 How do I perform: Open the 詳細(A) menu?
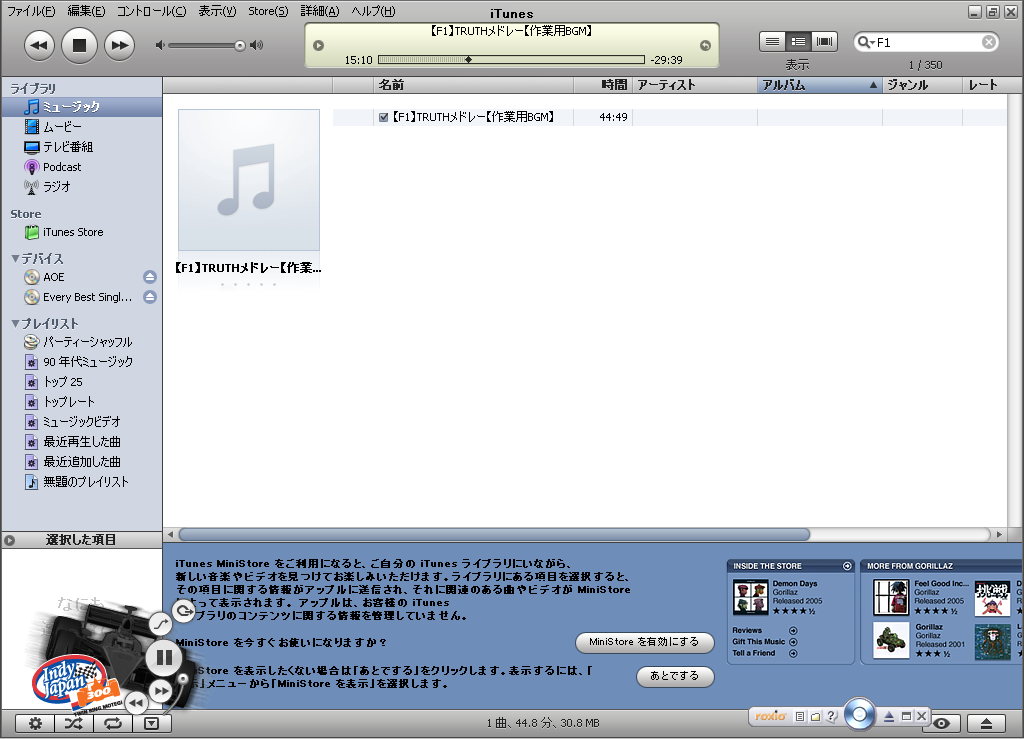[319, 11]
